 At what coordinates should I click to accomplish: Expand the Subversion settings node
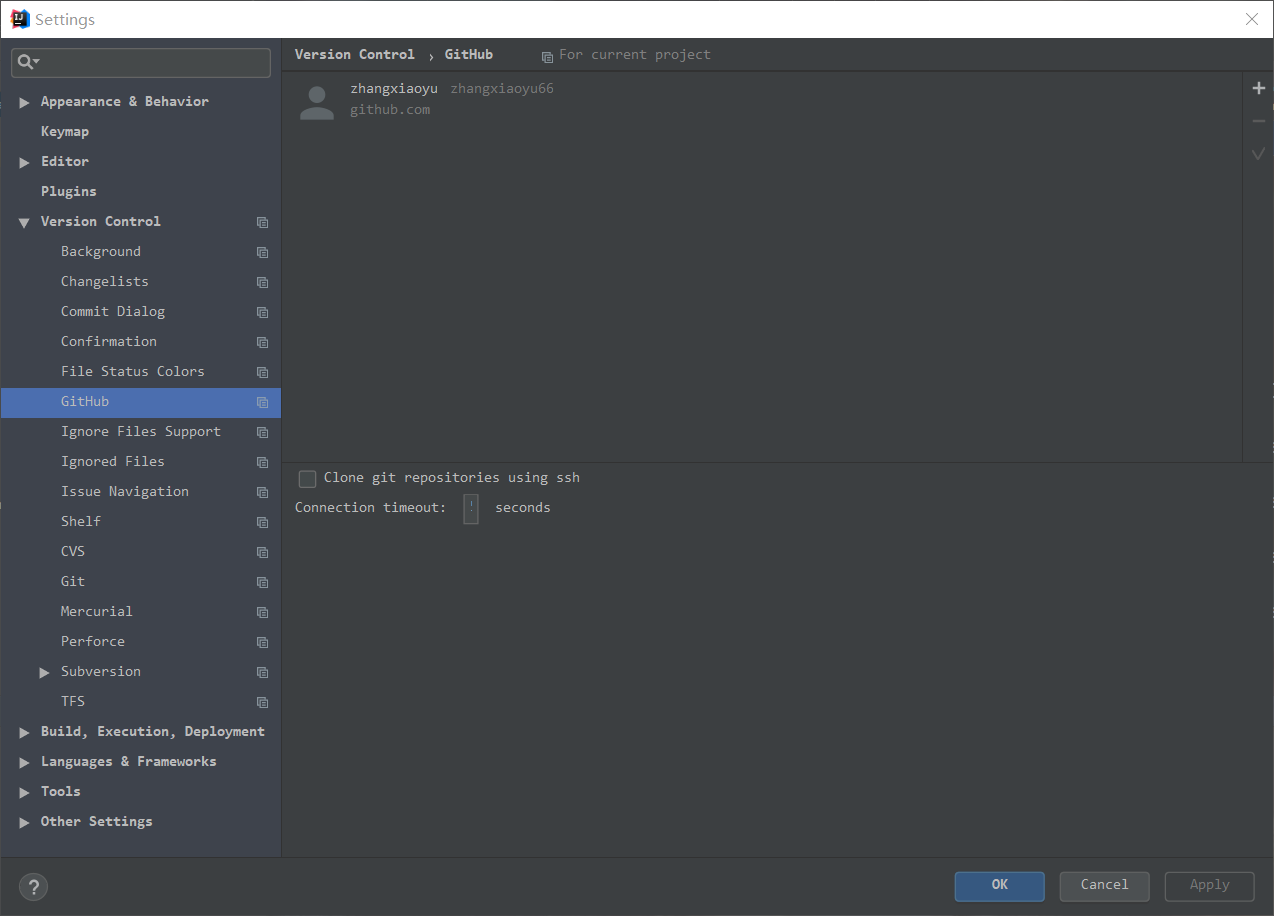44,672
